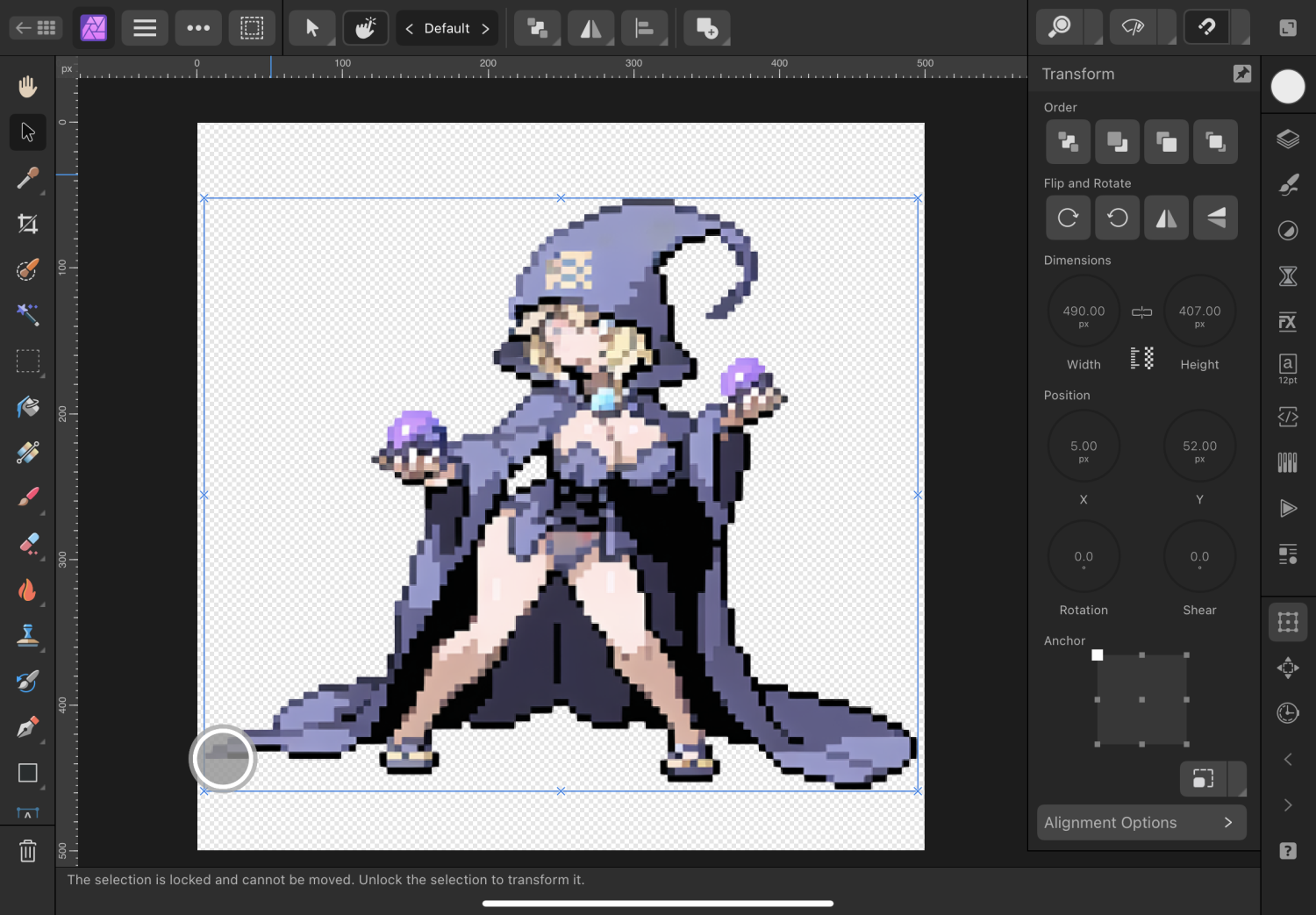
Task: Click Rotate Clockwise in Flip and Rotate
Action: [1068, 218]
